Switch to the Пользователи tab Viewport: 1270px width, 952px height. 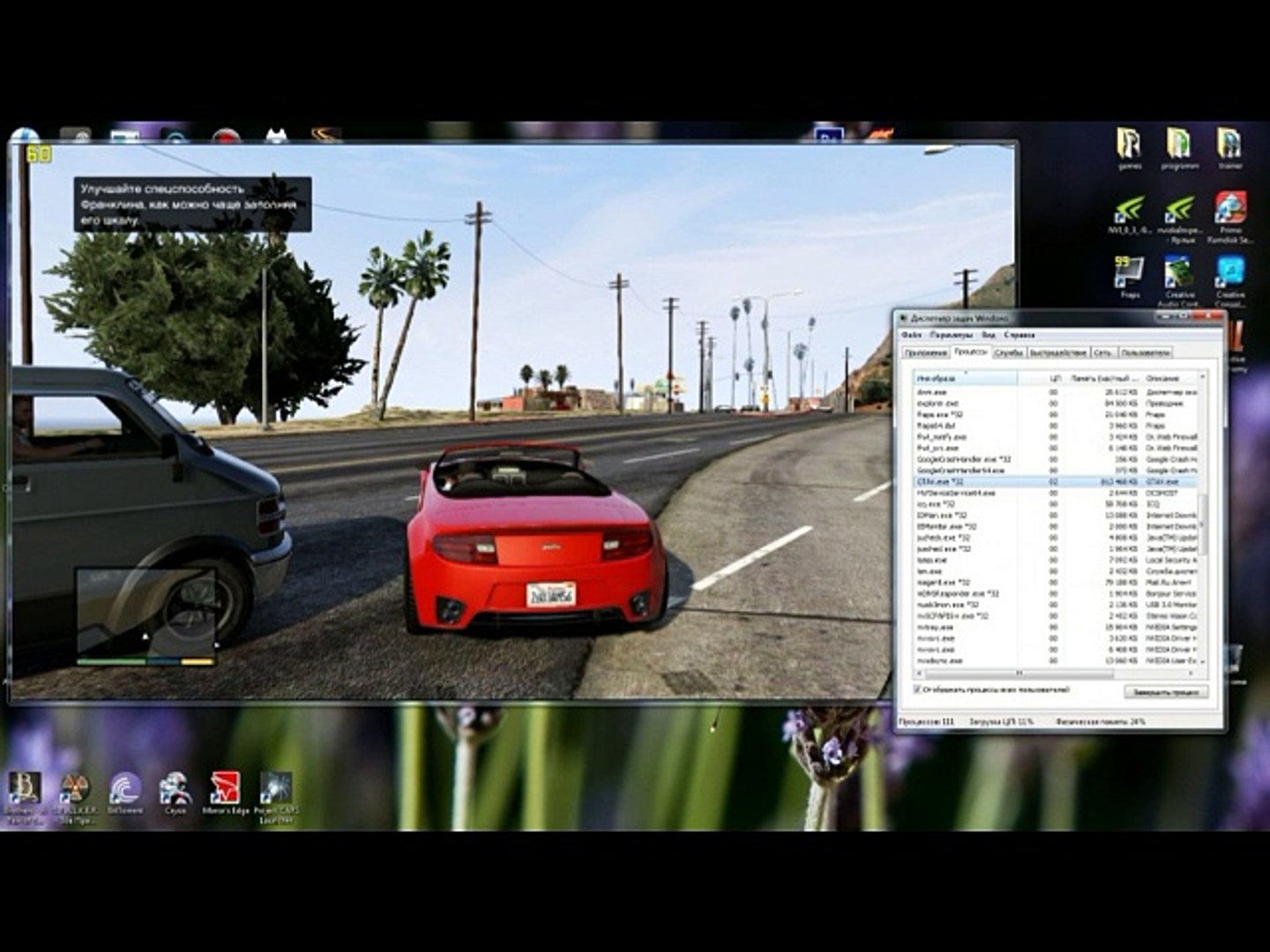1146,353
